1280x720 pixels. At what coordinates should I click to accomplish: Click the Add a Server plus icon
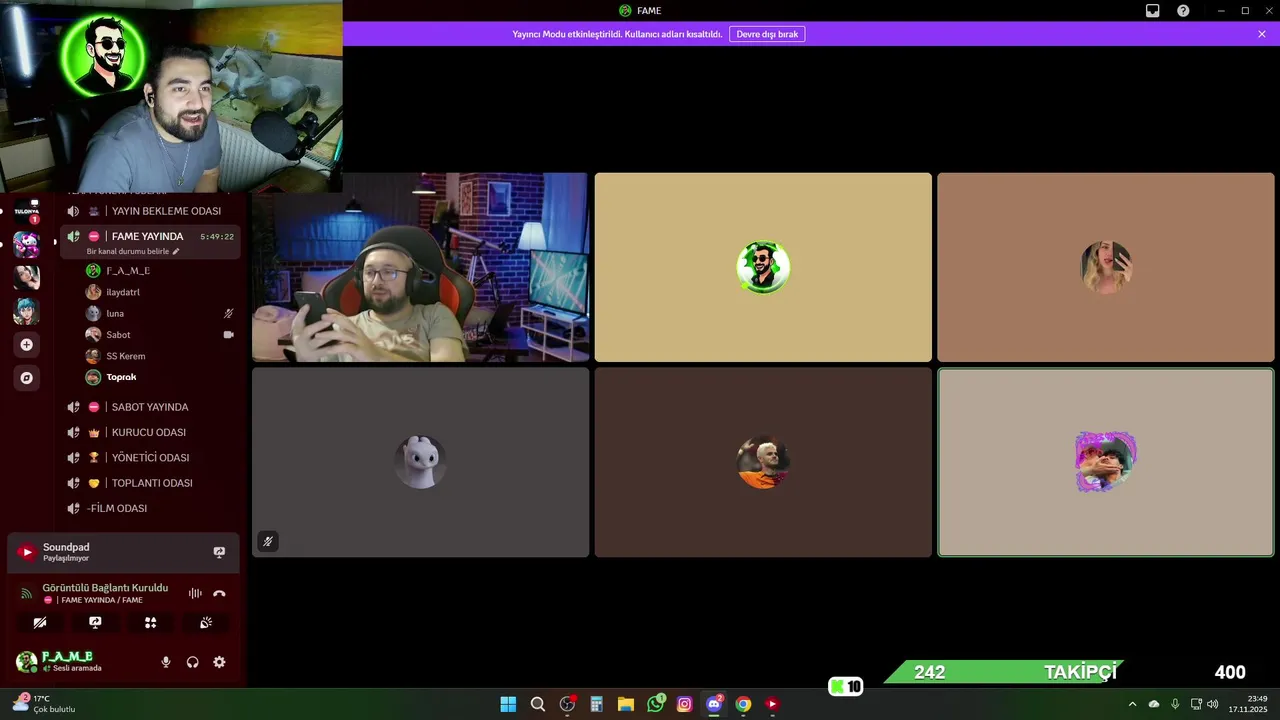pyautogui.click(x=27, y=345)
